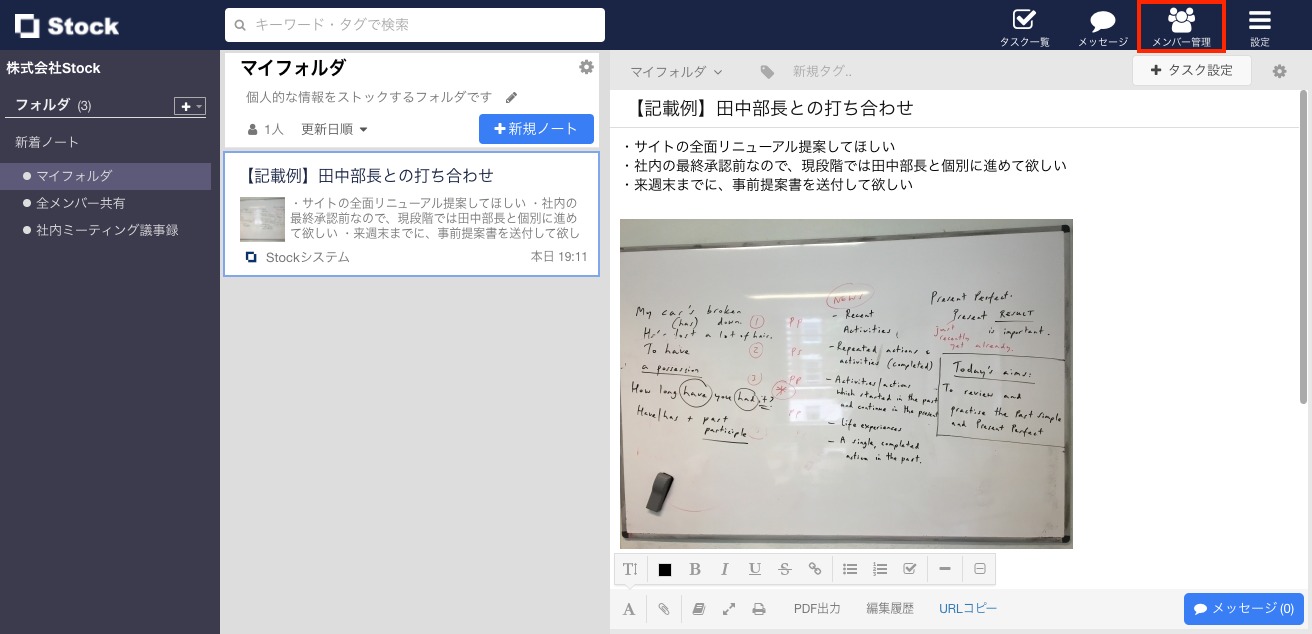Insert a checklist from the toolbar

(909, 569)
